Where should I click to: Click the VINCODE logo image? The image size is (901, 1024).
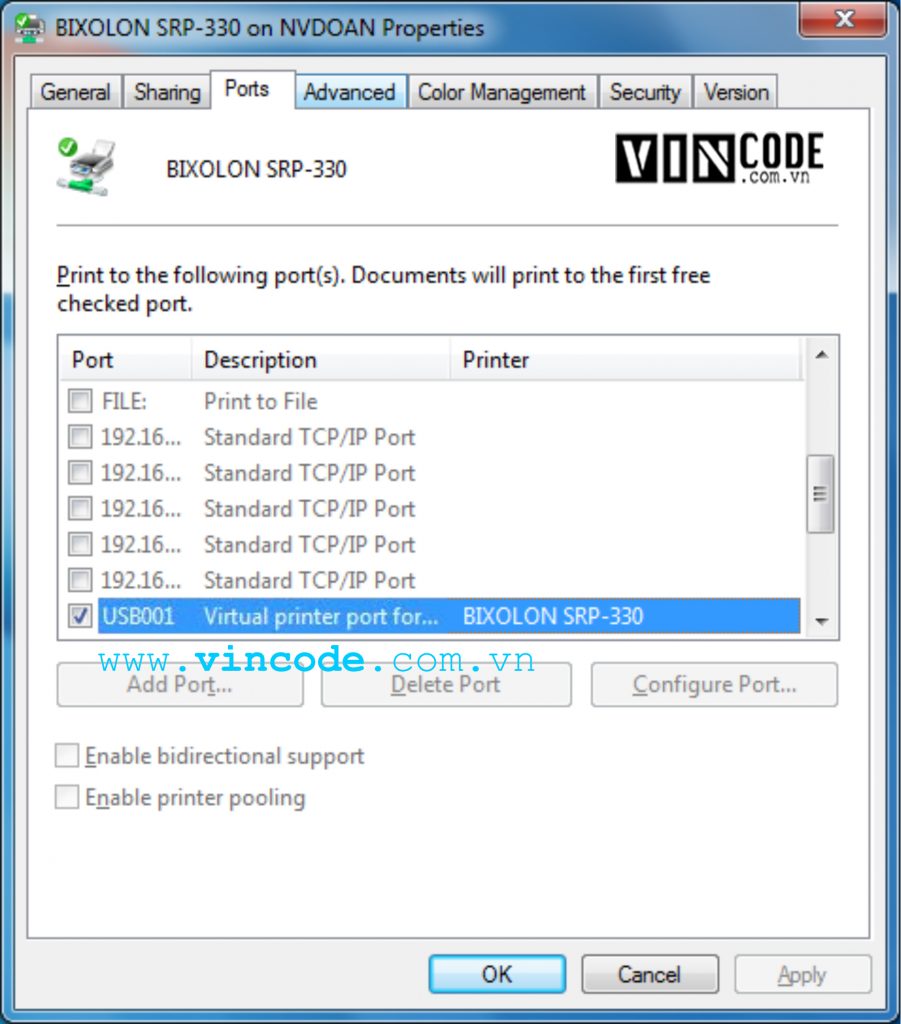click(719, 157)
